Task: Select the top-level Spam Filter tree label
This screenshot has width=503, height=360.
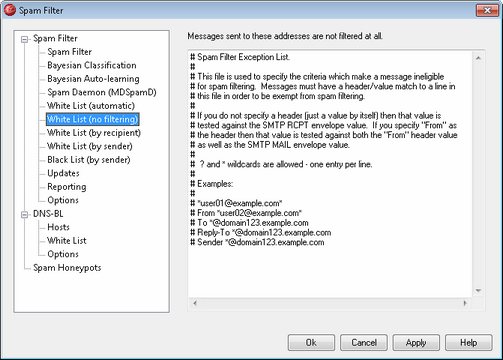Action: pos(55,38)
